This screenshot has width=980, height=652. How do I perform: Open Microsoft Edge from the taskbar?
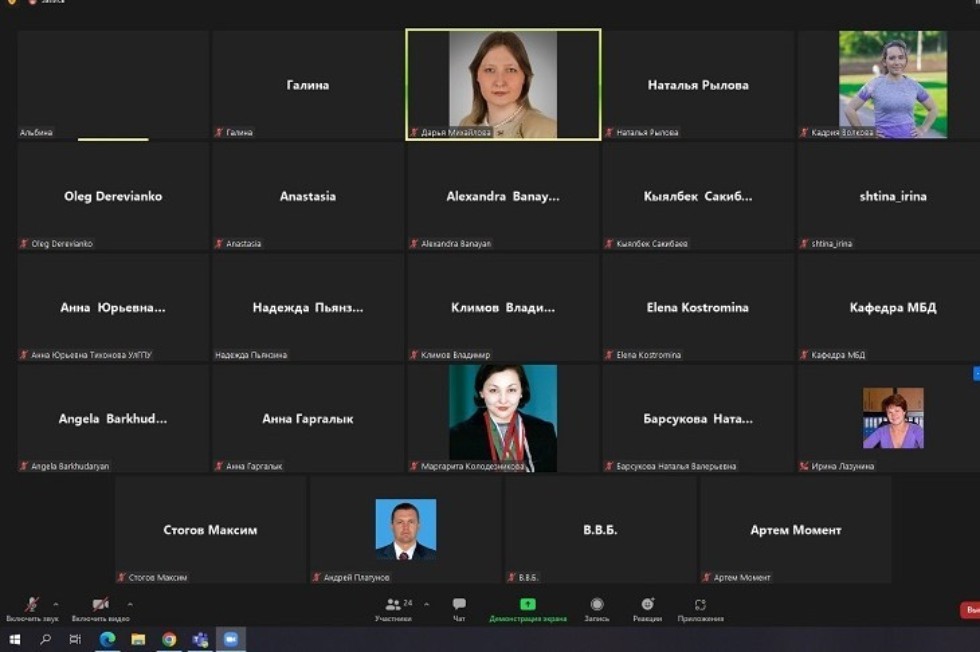[x=107, y=640]
